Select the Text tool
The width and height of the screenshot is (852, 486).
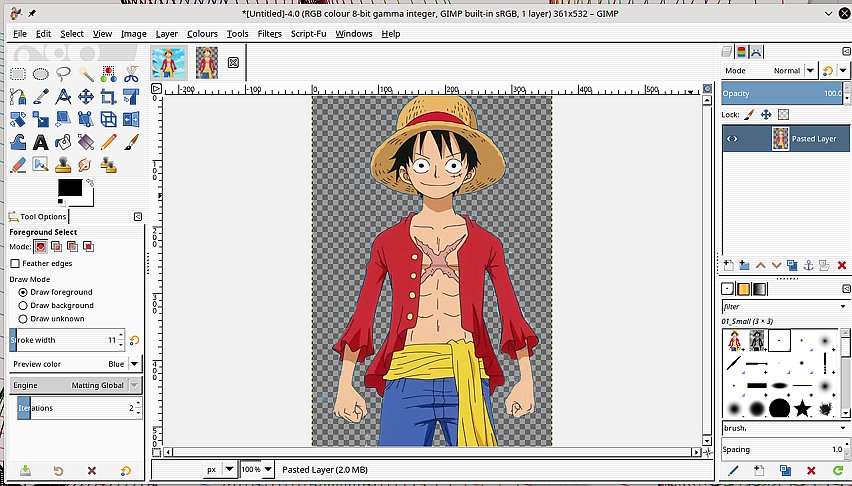point(41,142)
